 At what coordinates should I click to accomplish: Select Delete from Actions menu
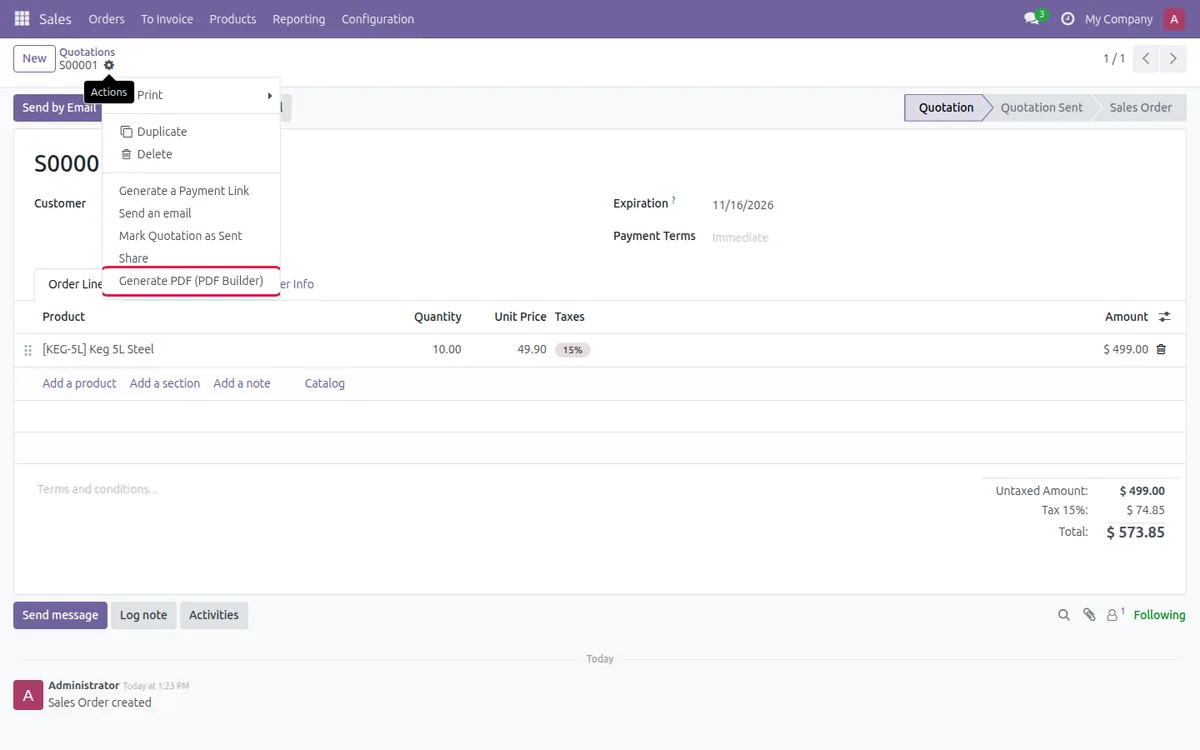pos(191,154)
